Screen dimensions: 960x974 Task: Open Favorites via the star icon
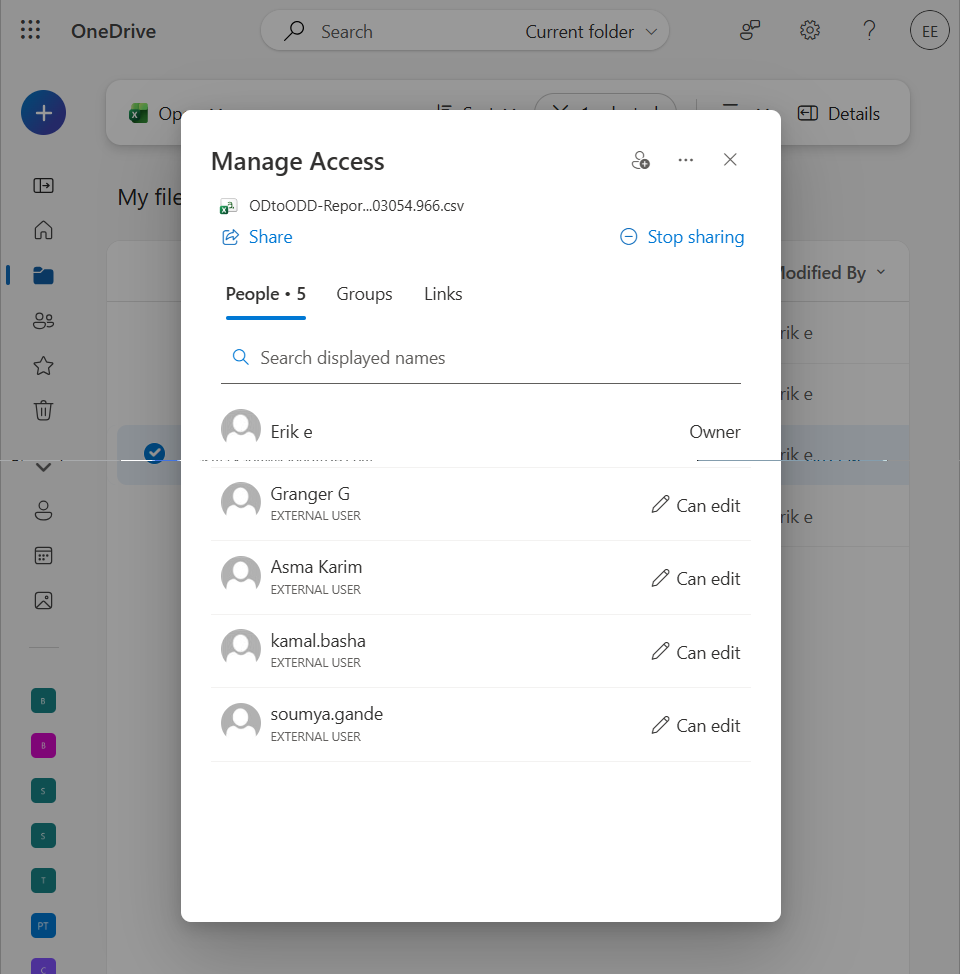(x=43, y=365)
